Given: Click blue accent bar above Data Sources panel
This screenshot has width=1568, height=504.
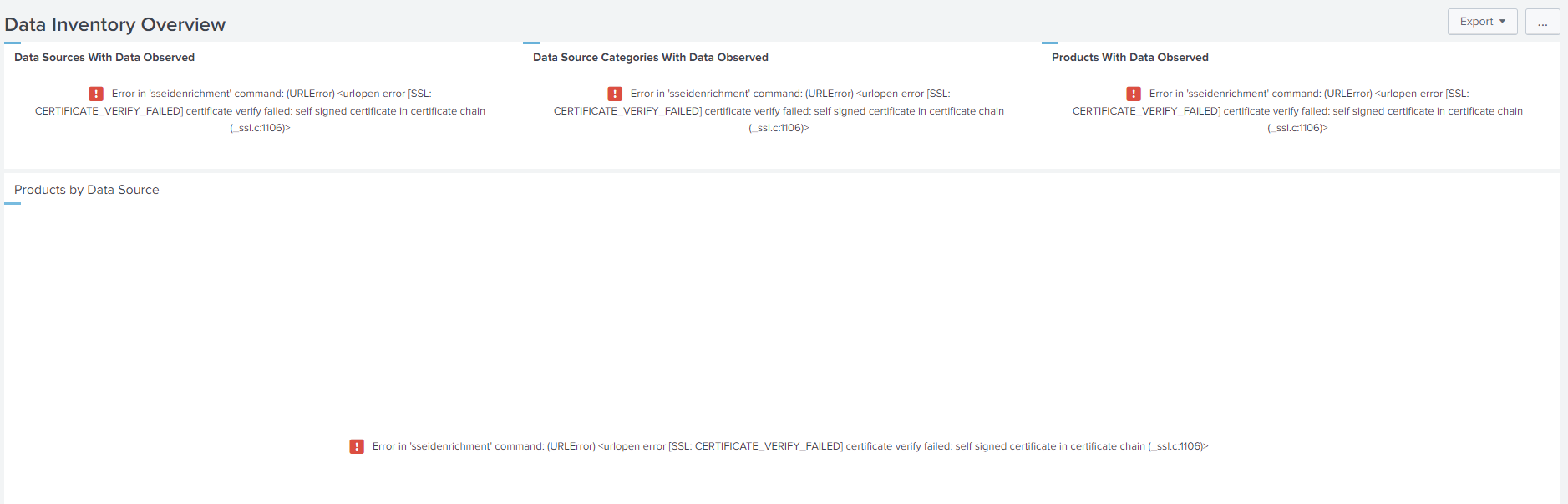Looking at the screenshot, I should coord(13,43).
